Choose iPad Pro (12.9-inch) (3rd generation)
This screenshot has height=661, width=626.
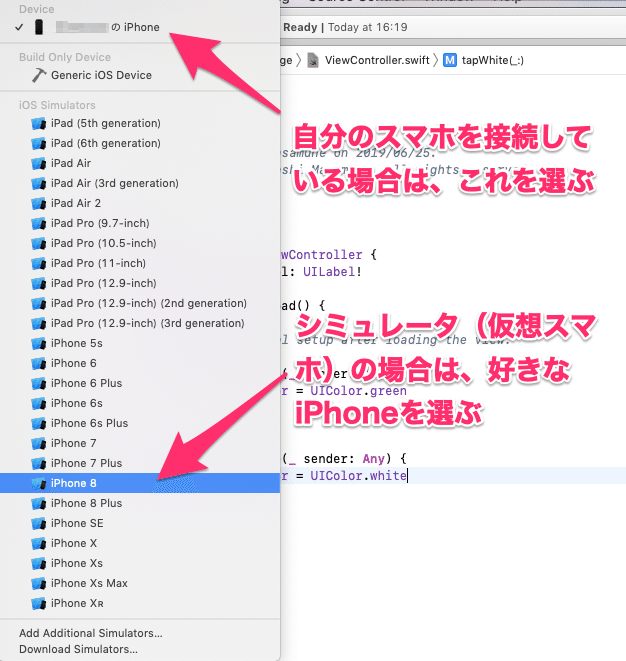coord(140,323)
